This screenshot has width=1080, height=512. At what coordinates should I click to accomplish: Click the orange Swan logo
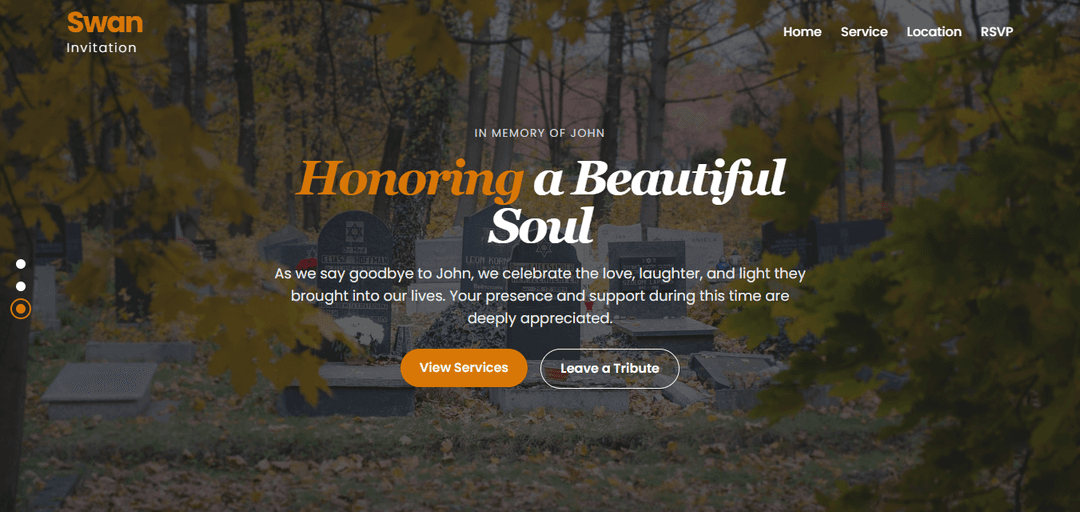click(105, 23)
